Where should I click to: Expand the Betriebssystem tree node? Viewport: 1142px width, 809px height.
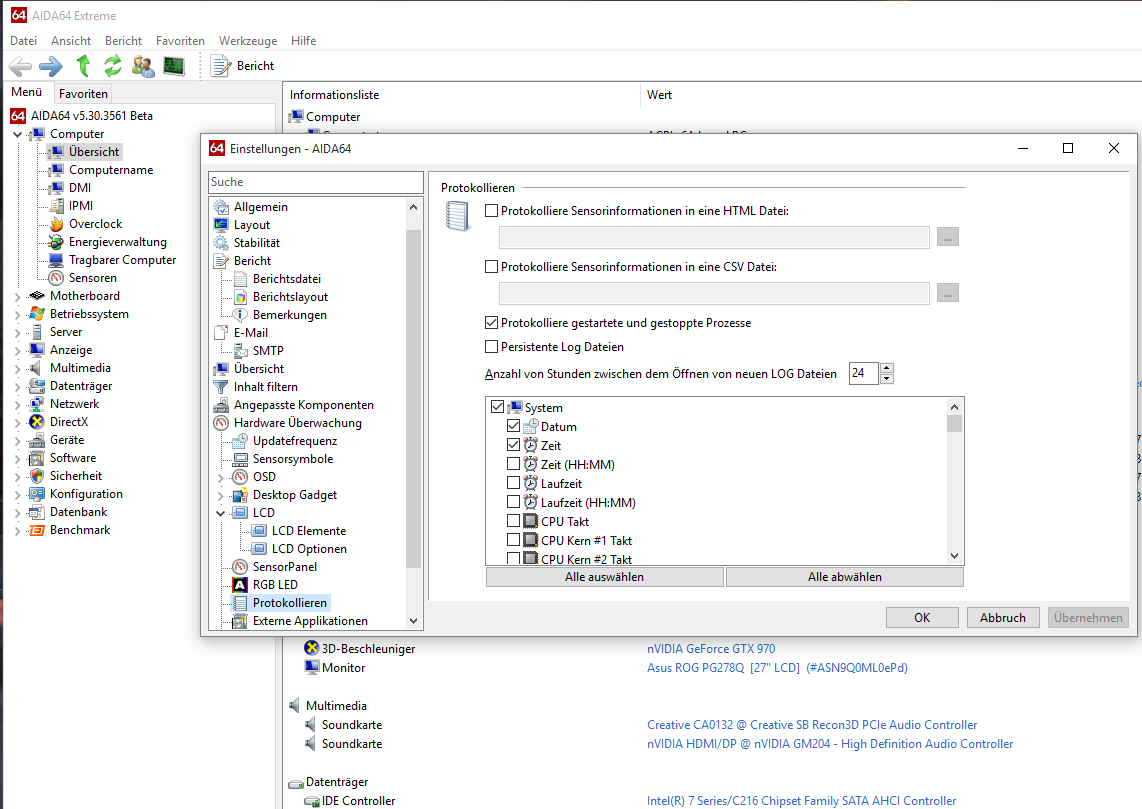click(17, 315)
